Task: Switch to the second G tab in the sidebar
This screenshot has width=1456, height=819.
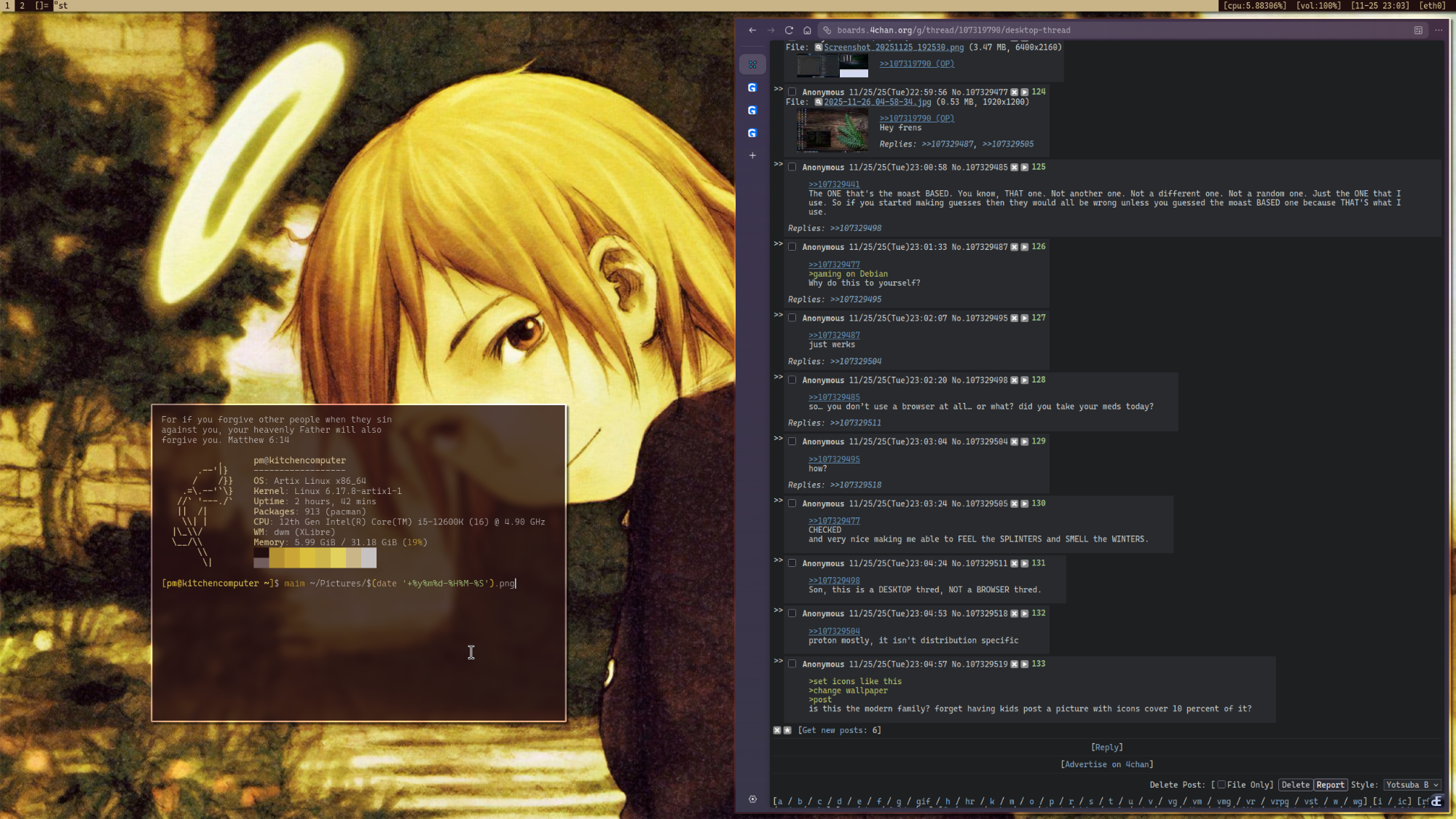Action: (x=752, y=110)
